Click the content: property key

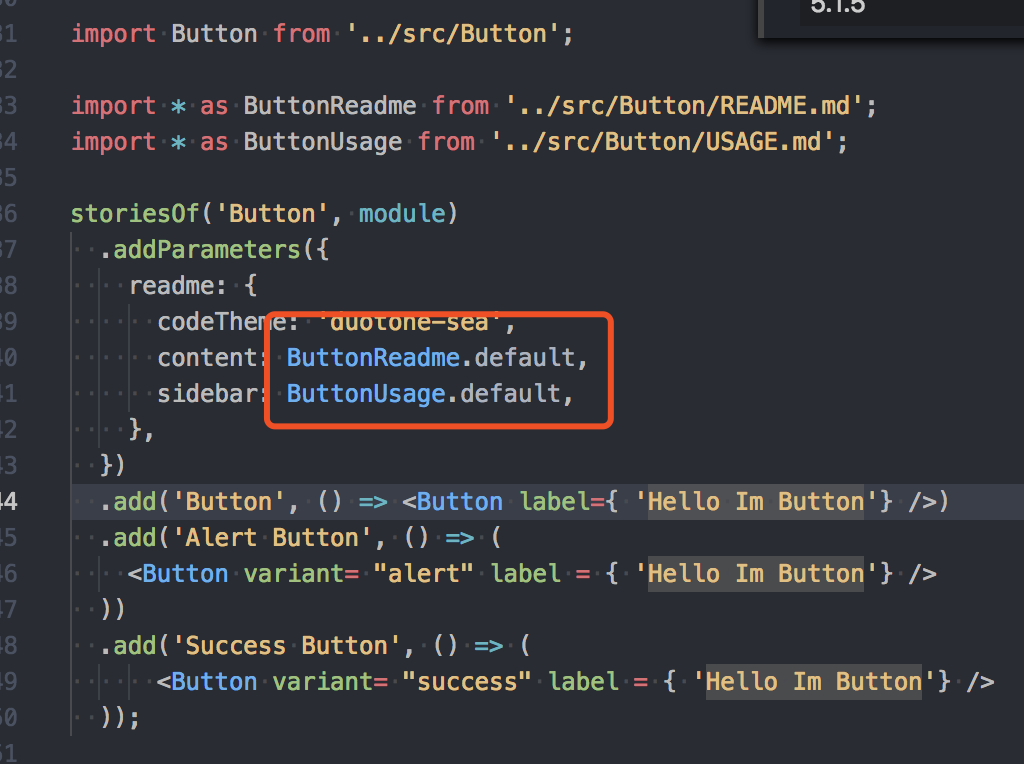point(212,358)
